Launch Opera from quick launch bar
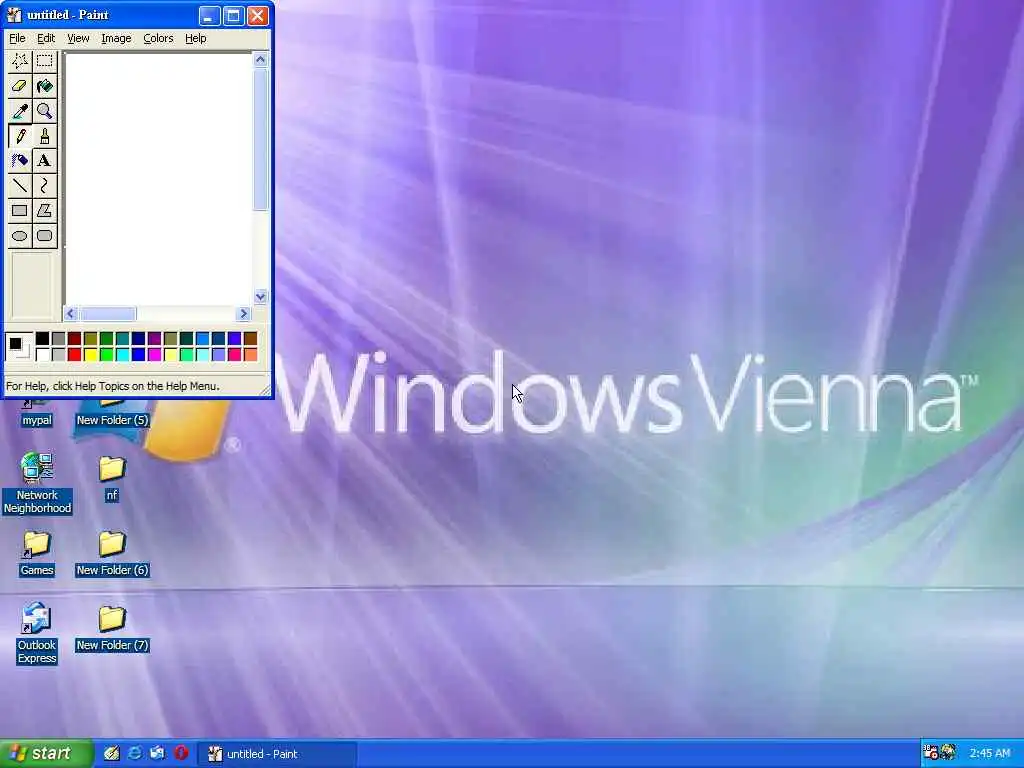 coord(181,754)
